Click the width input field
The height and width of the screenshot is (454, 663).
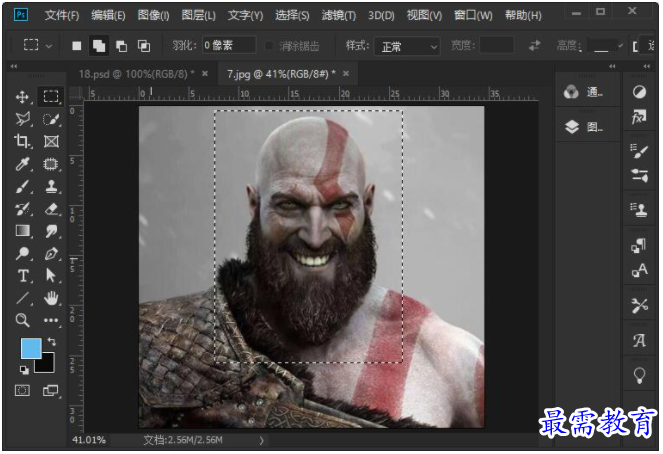pyautogui.click(x=497, y=45)
